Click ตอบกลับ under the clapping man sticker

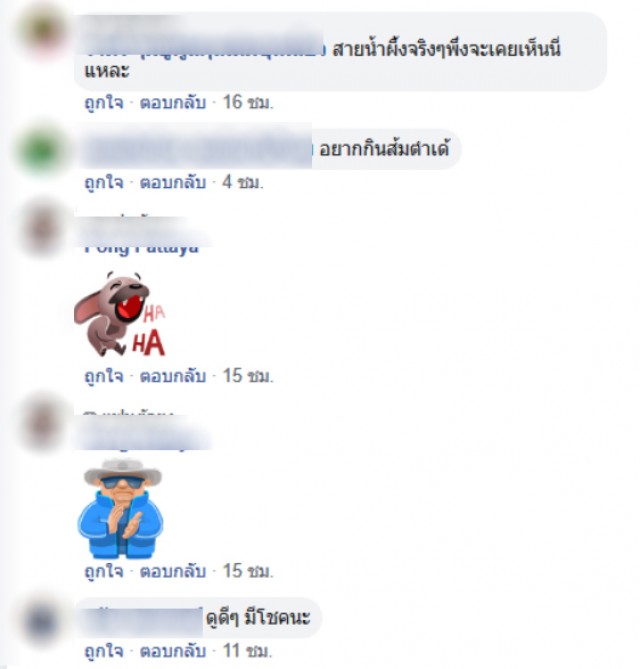pyautogui.click(x=173, y=571)
